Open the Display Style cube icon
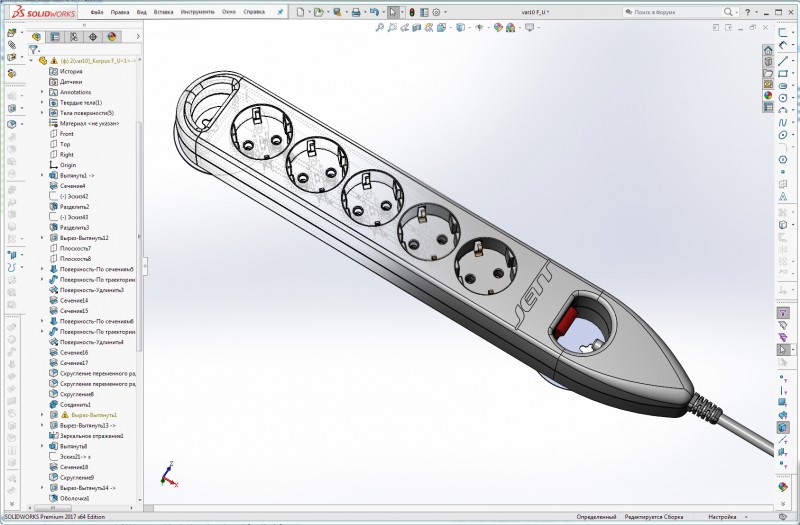 tap(460, 28)
